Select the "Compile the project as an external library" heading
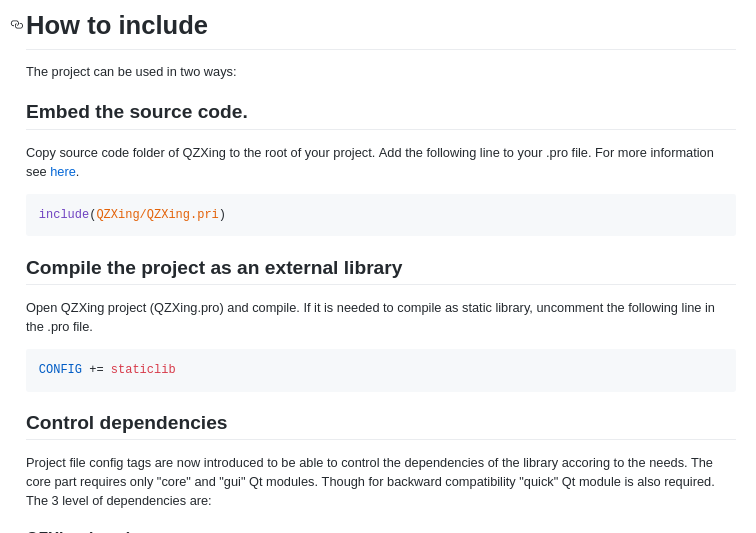This screenshot has height=533, width=756. pyautogui.click(x=214, y=268)
